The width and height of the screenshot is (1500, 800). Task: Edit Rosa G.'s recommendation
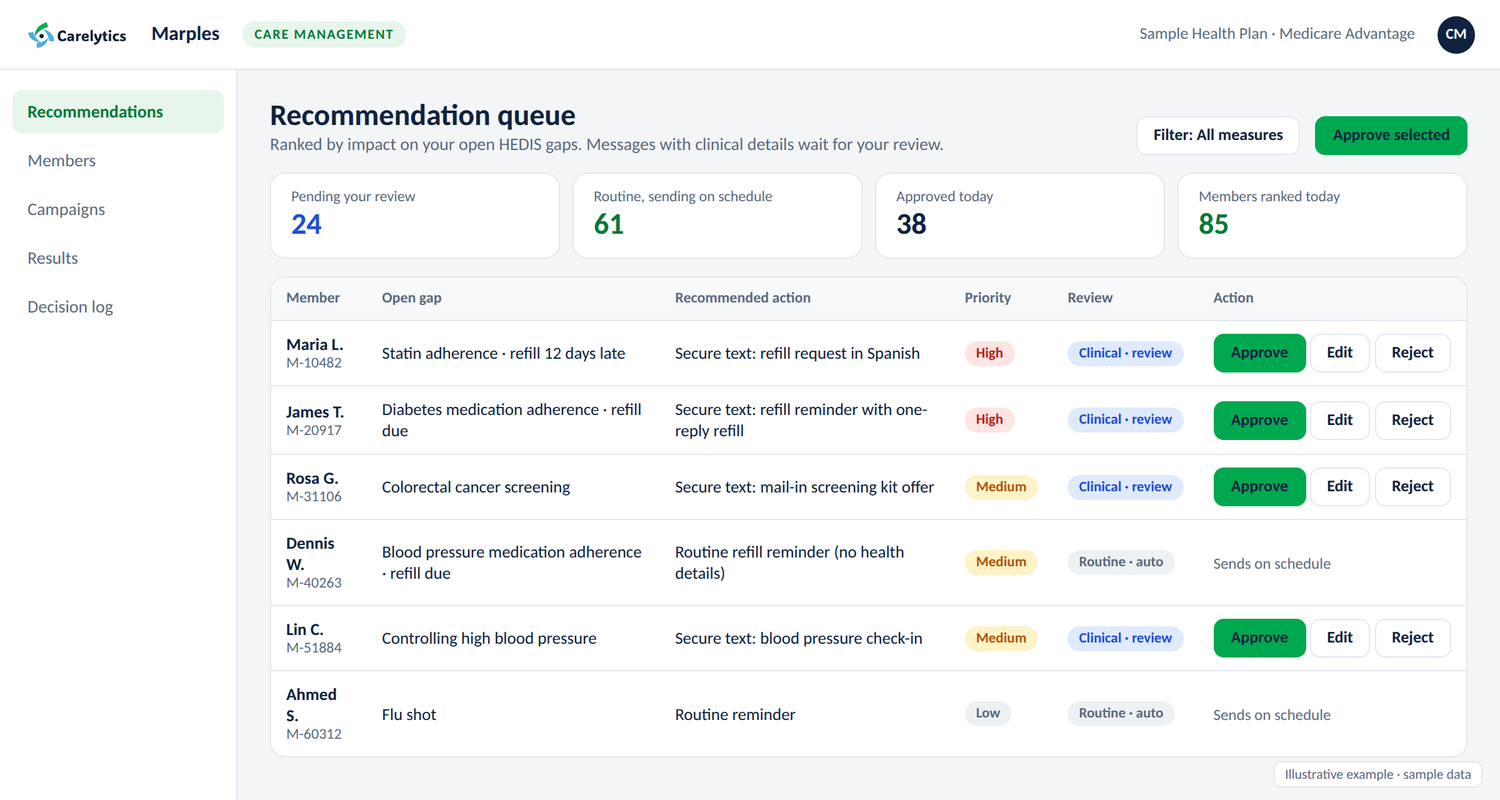pos(1339,487)
